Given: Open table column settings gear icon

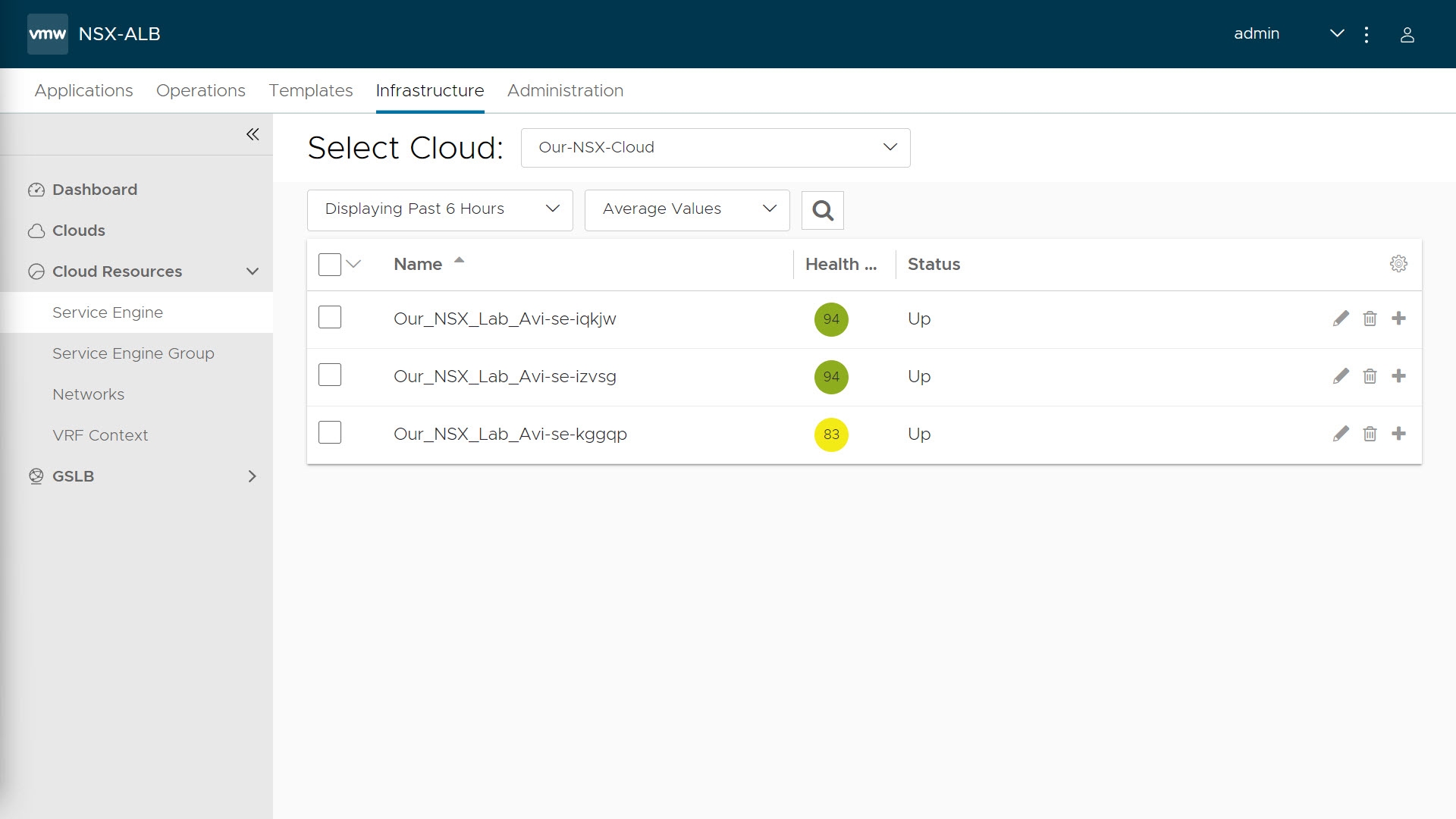Looking at the screenshot, I should pyautogui.click(x=1398, y=264).
